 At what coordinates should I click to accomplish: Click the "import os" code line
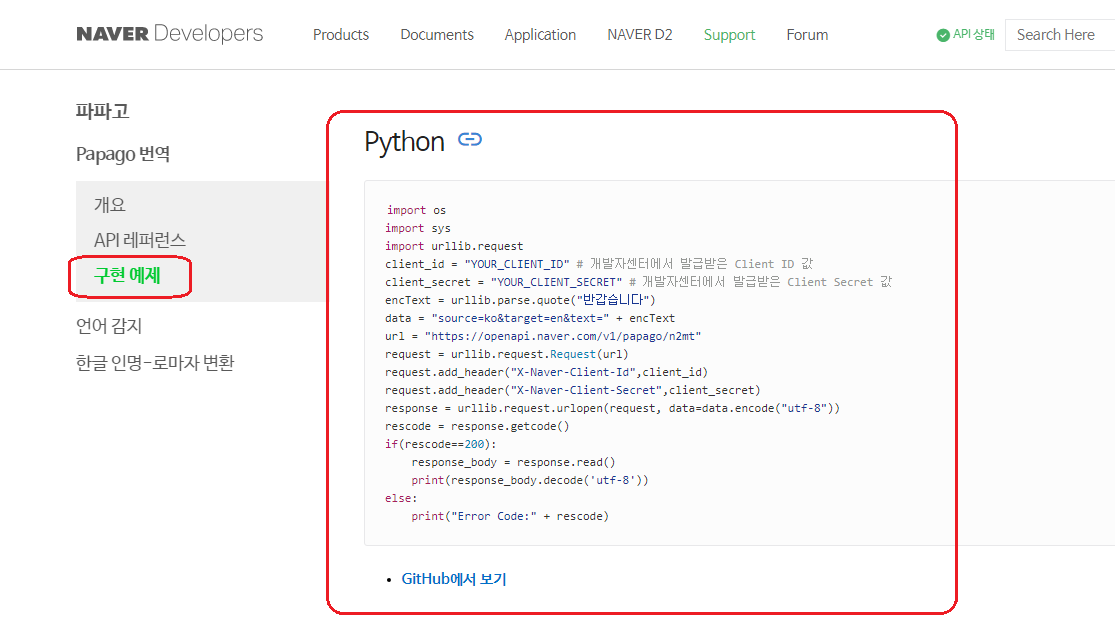(x=416, y=210)
